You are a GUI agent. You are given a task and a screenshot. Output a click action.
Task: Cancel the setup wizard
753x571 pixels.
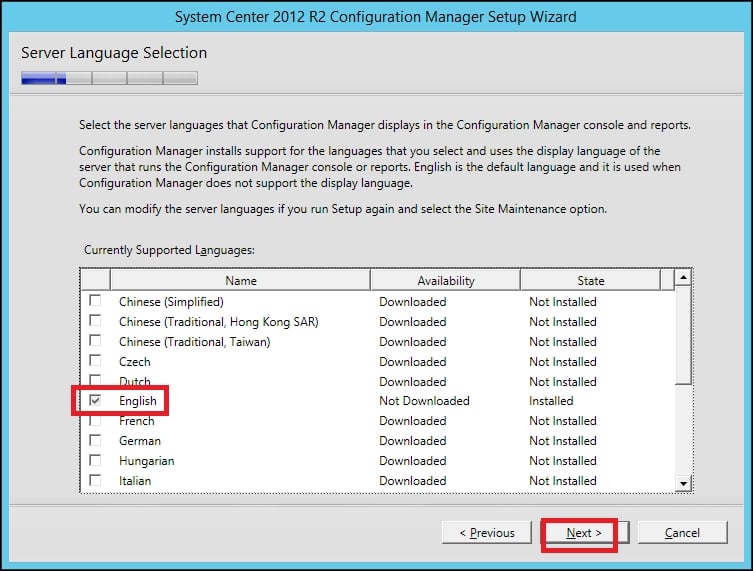tap(682, 533)
